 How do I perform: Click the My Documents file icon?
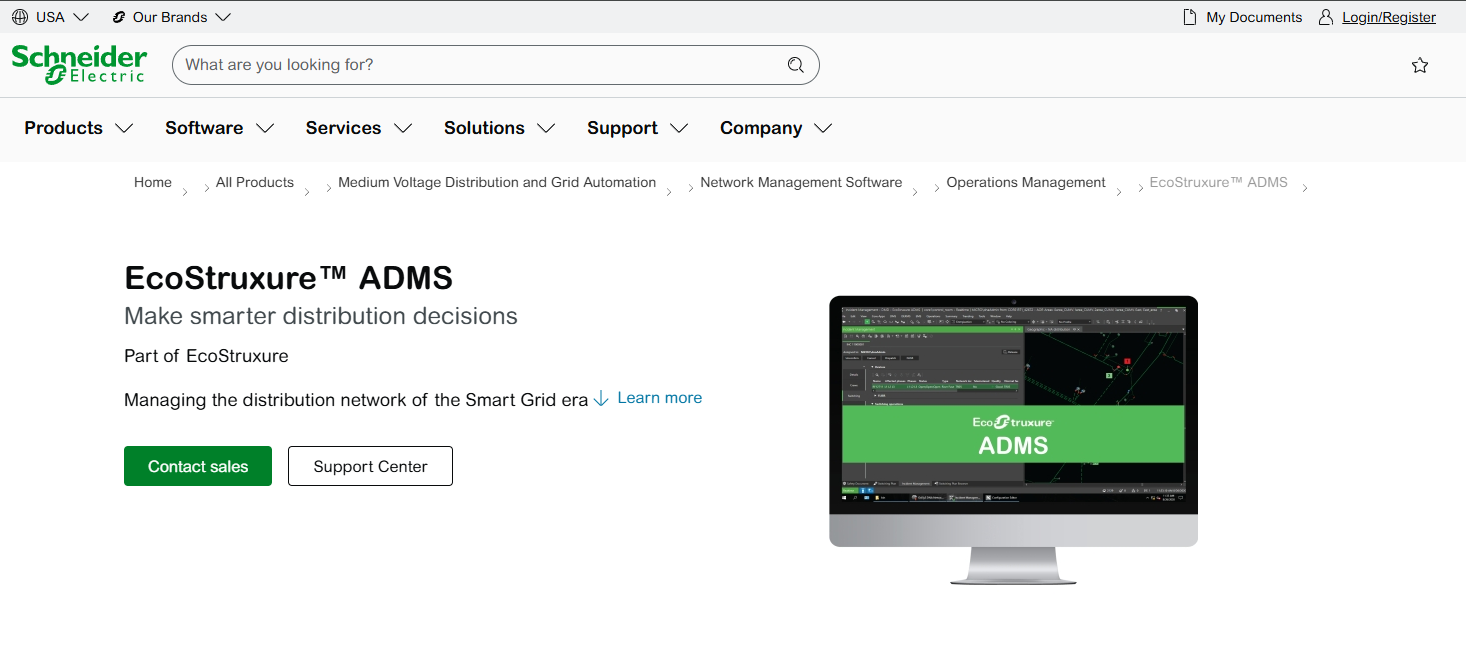pyautogui.click(x=1190, y=17)
